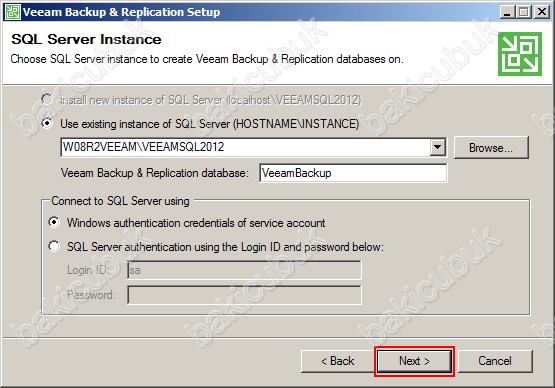Click the green Veeam logo in header
The image size is (555, 388).
click(520, 54)
